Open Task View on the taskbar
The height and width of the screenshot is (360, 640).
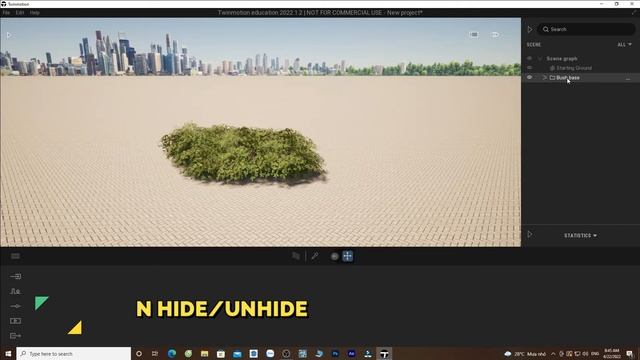(155, 353)
